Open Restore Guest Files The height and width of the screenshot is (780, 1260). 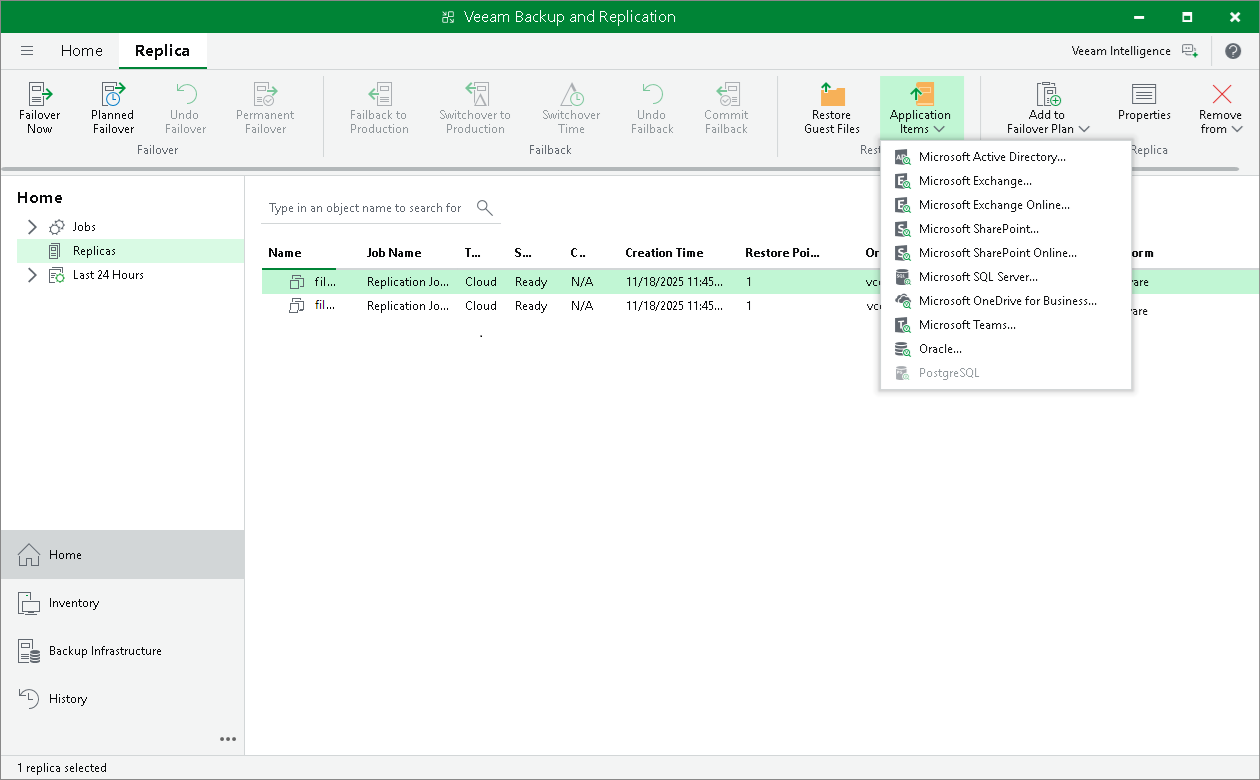coord(832,108)
